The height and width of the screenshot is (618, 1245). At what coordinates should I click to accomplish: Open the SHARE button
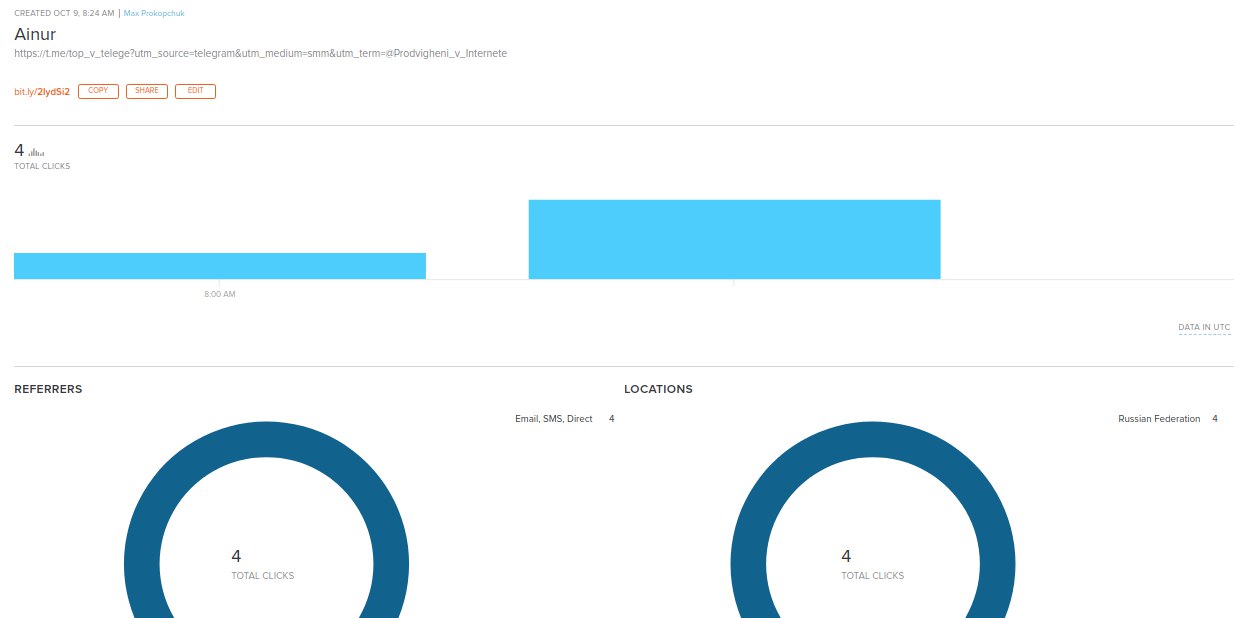point(147,91)
